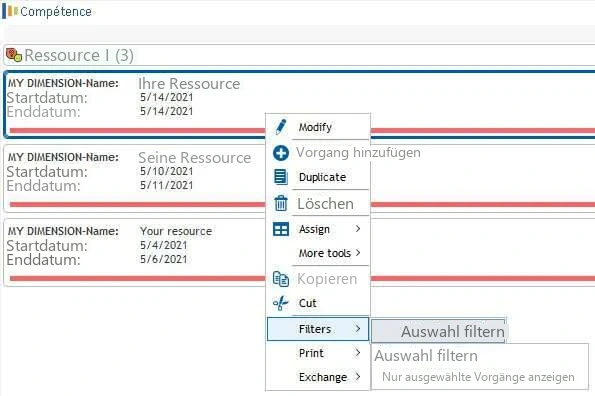595x396 pixels.
Task: Open the Assign submenu
Action: (x=318, y=229)
